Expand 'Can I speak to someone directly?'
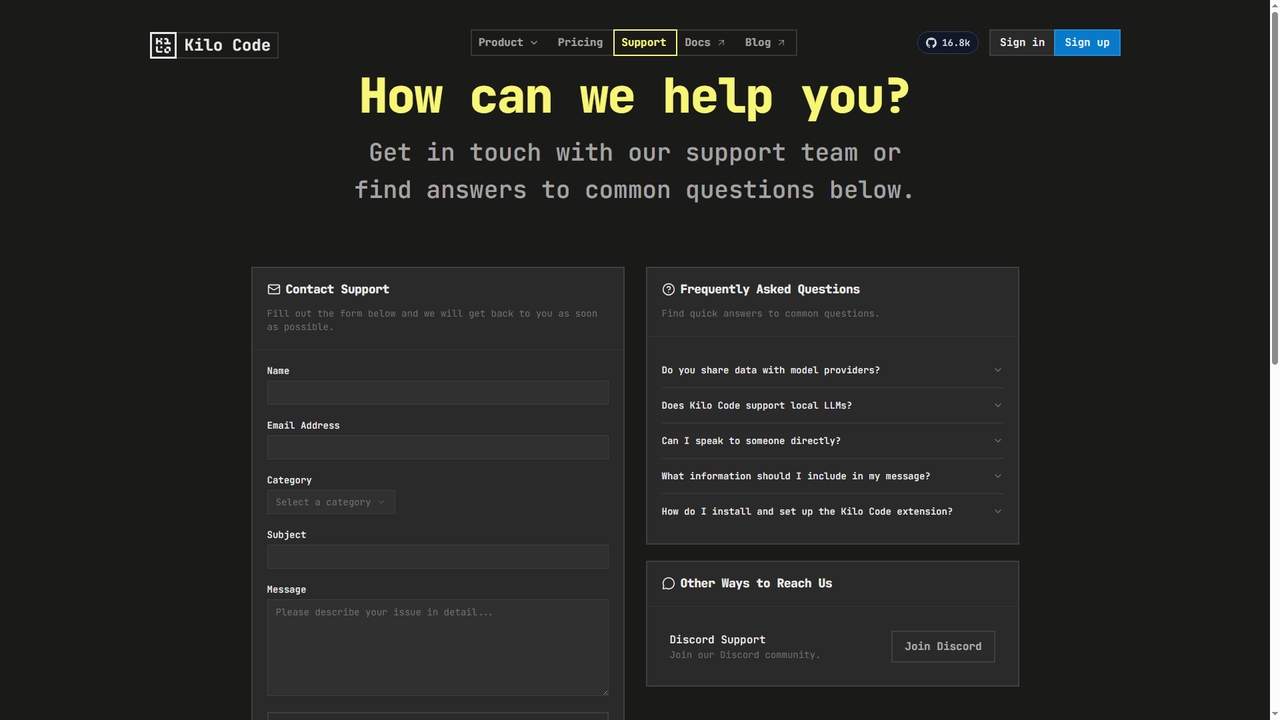Screen dimensions: 1280x720 click(x=832, y=441)
